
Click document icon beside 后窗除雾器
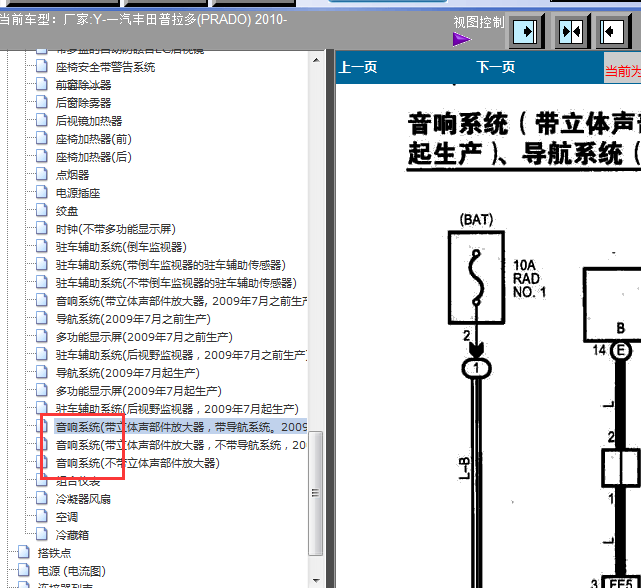[42, 102]
